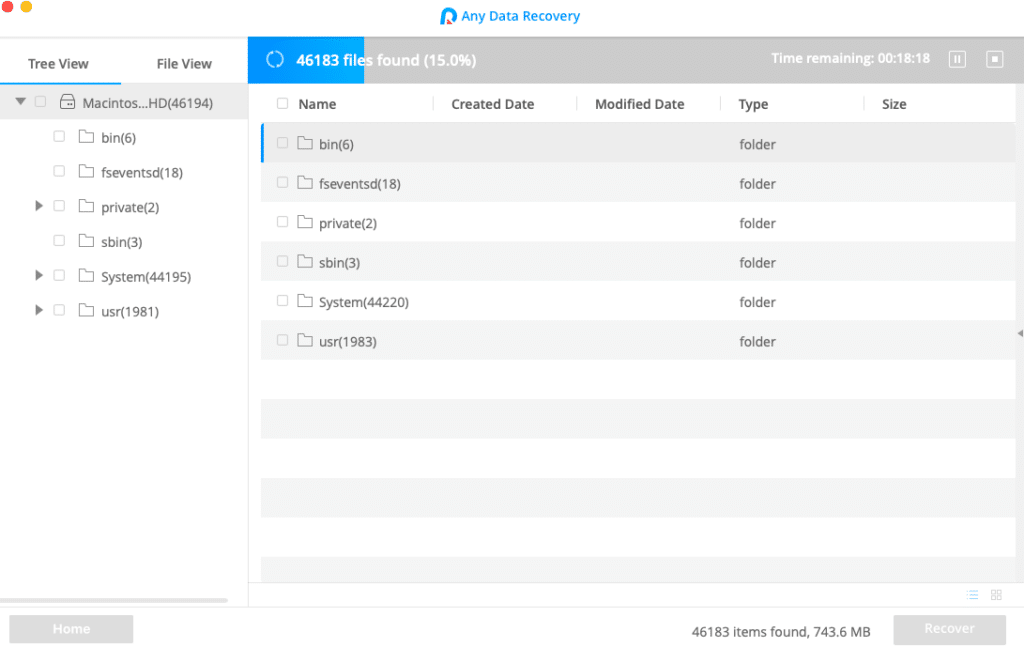Switch results to grid view

point(996,594)
